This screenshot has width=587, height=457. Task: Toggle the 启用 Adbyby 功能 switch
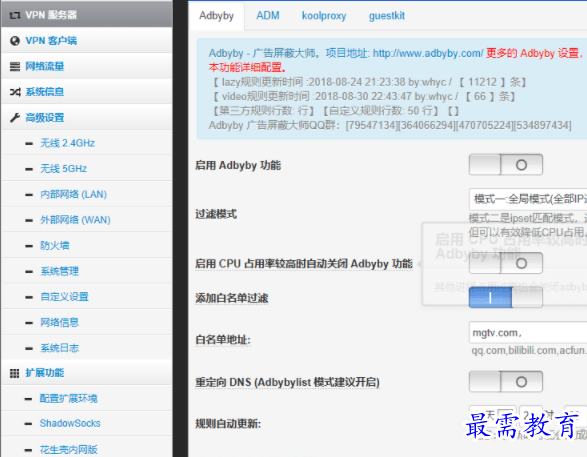point(506,165)
